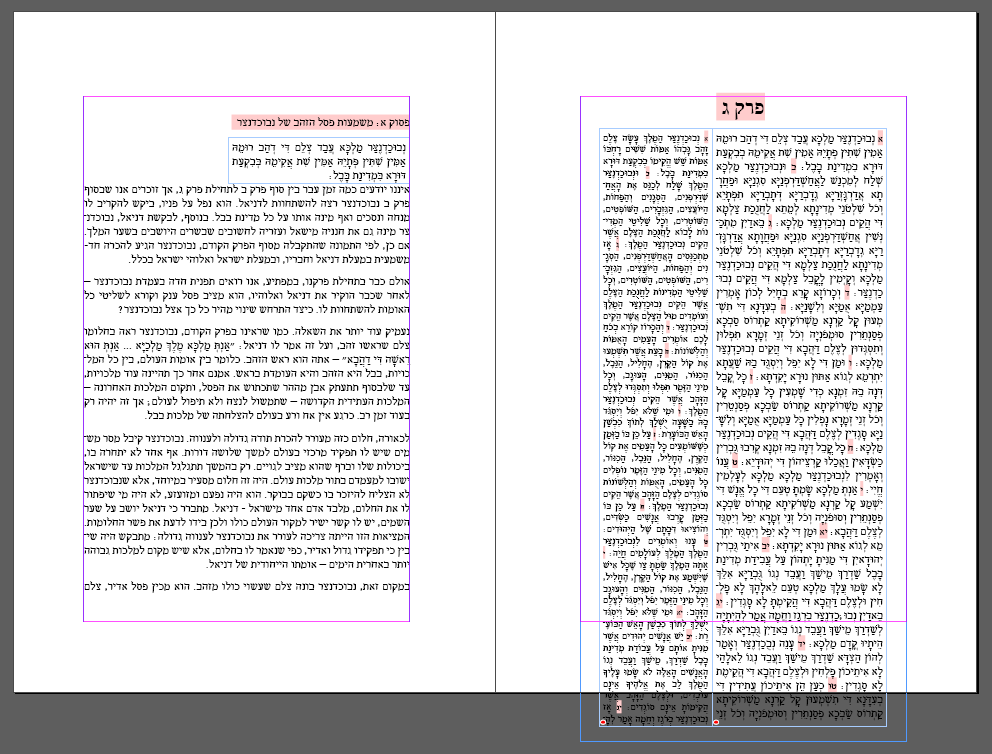This screenshot has width=992, height=754.
Task: Click last line "במקום זאת, נבוכדנצר בונה צלם"
Action: pyautogui.click(x=247, y=586)
